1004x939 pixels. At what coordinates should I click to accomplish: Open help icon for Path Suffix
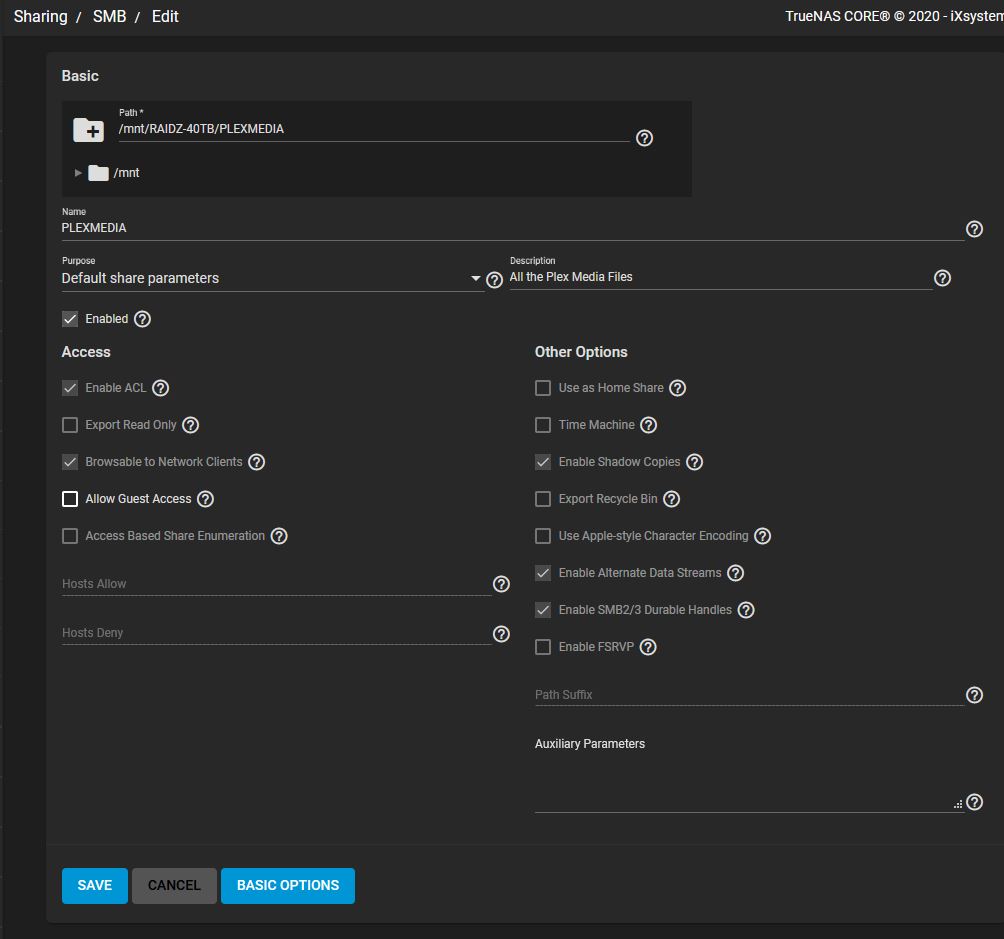click(974, 695)
